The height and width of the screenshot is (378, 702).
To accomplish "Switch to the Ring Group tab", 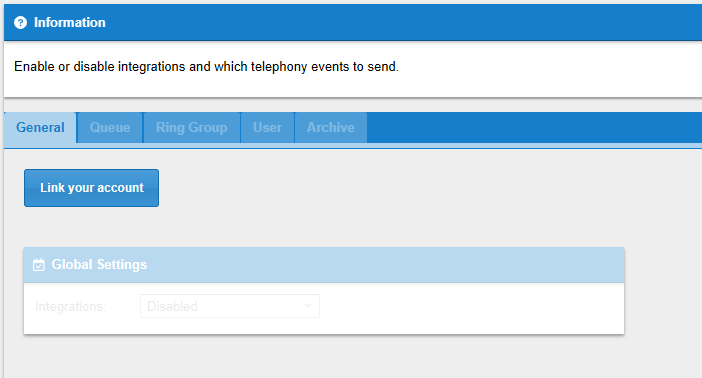I will point(192,128).
